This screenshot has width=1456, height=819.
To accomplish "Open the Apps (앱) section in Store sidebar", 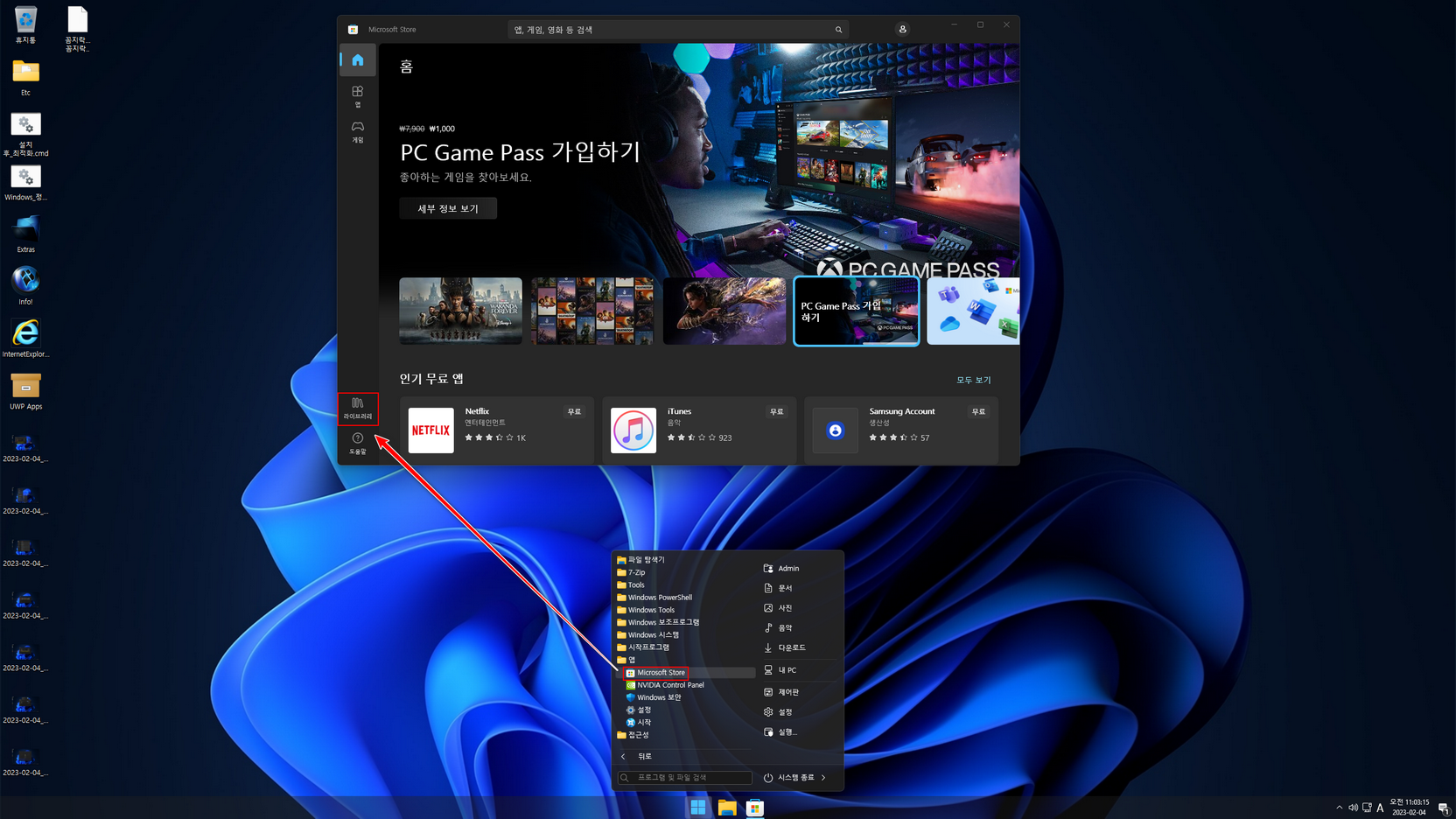I will (x=358, y=96).
